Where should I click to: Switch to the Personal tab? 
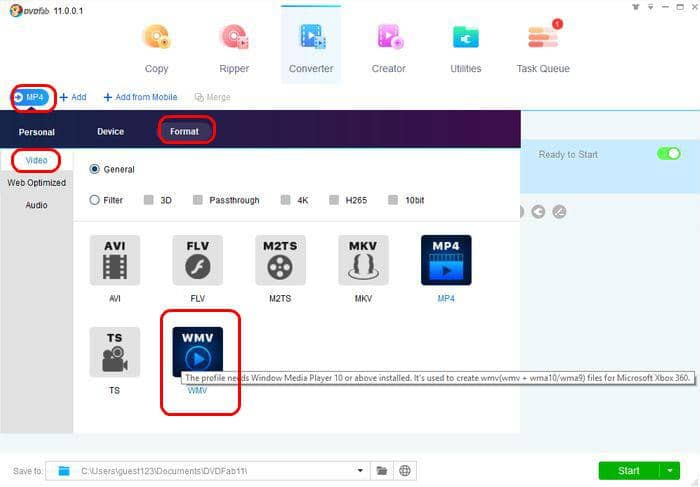37,132
